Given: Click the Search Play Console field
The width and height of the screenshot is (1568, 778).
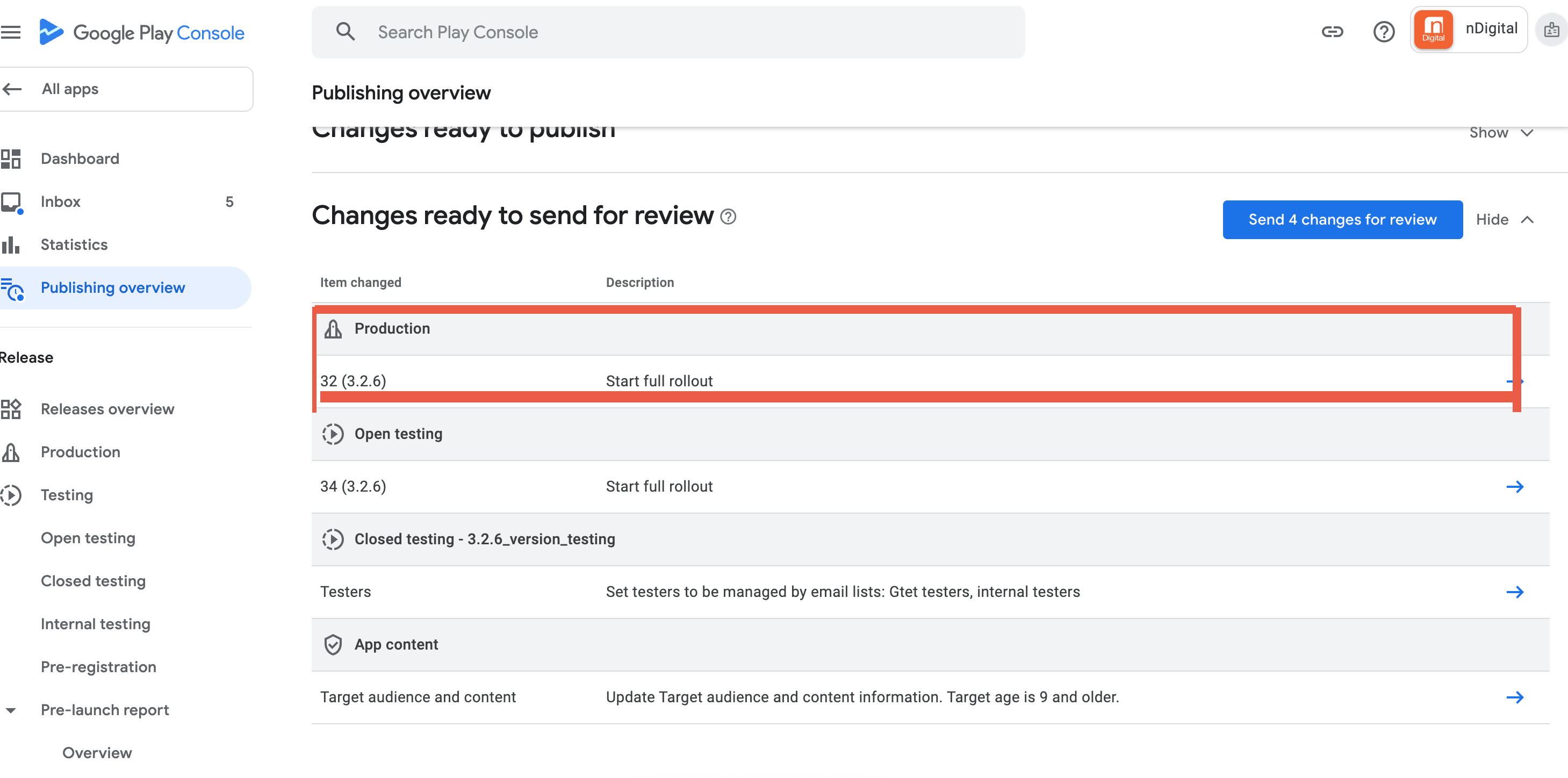Looking at the screenshot, I should (668, 32).
